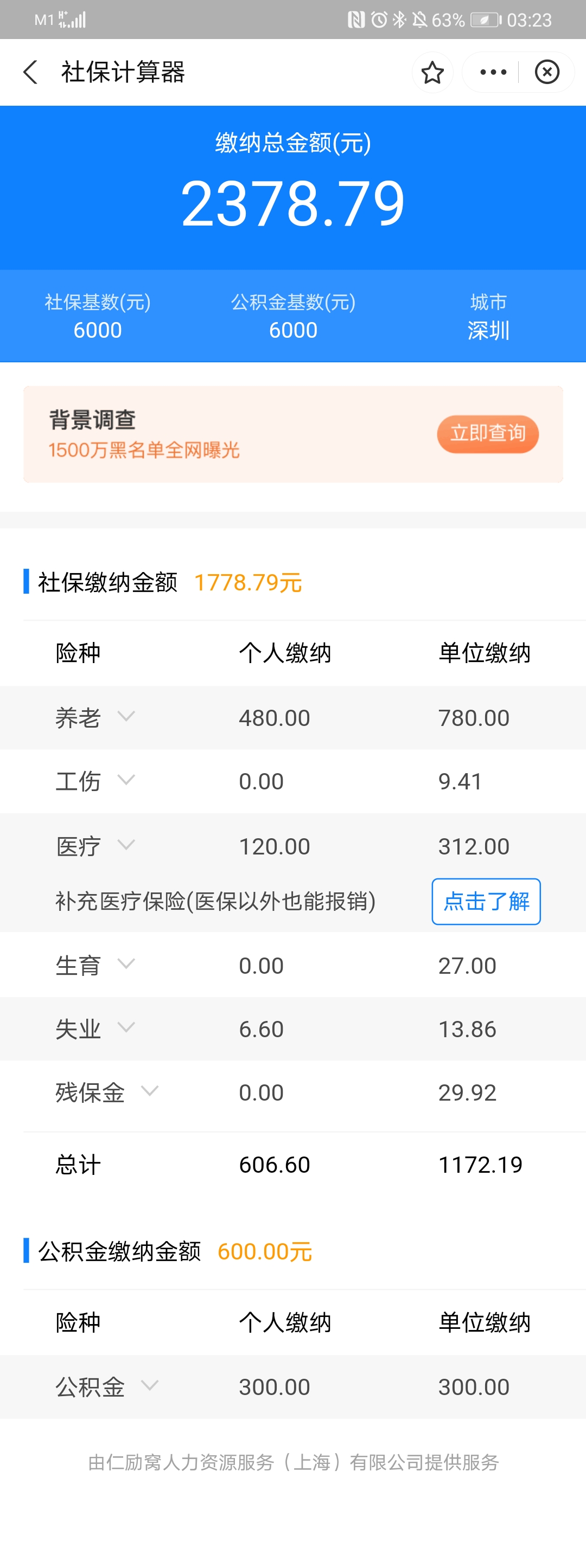Click the 立即查询 button

coord(487,433)
